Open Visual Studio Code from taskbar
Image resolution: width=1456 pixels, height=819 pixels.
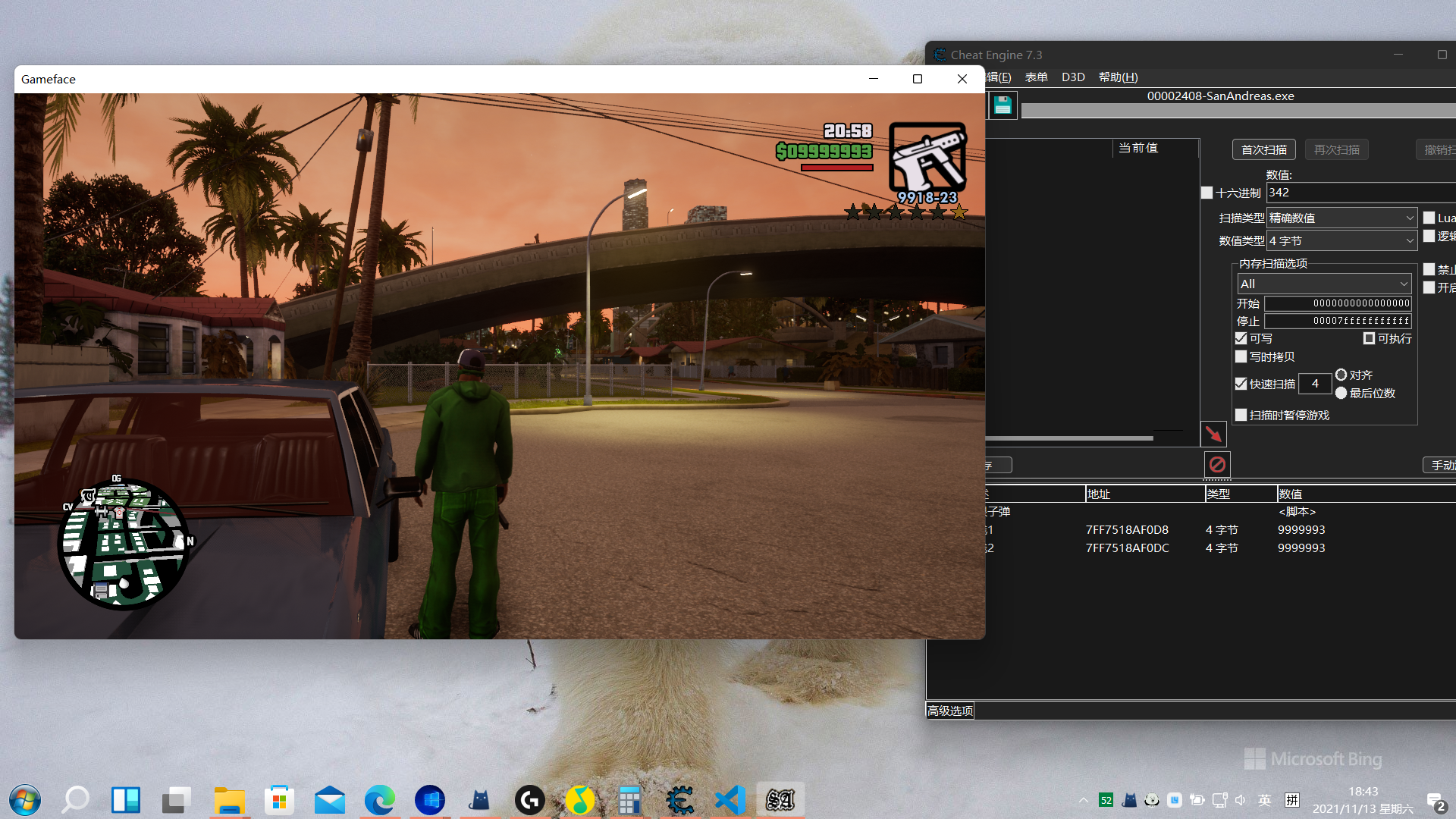click(730, 800)
